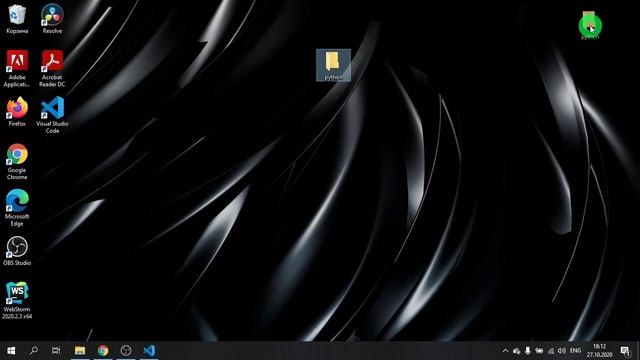Open the clock showing 18:12
Image resolution: width=640 pixels, height=360 pixels.
click(x=600, y=351)
